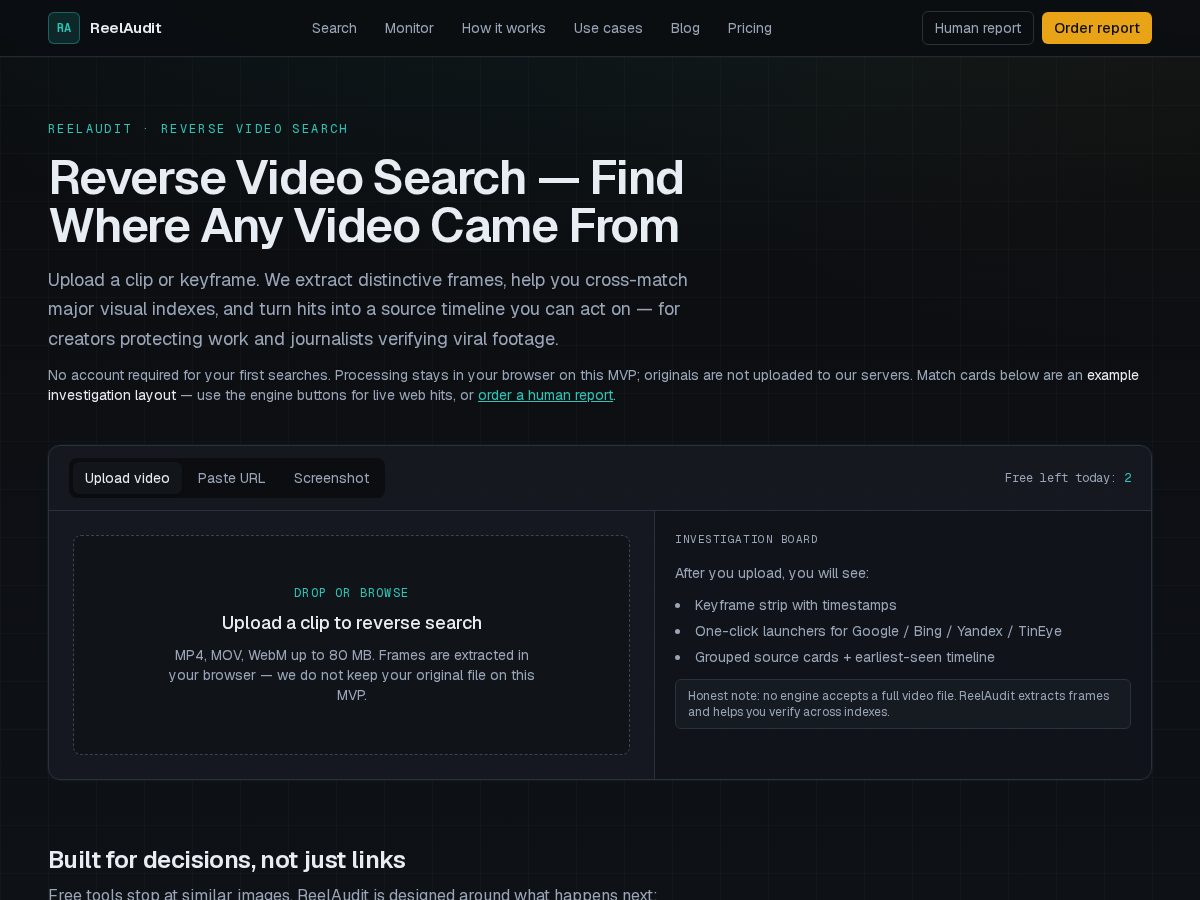The height and width of the screenshot is (900, 1200).
Task: Navigate to Use cases
Action: click(x=608, y=28)
